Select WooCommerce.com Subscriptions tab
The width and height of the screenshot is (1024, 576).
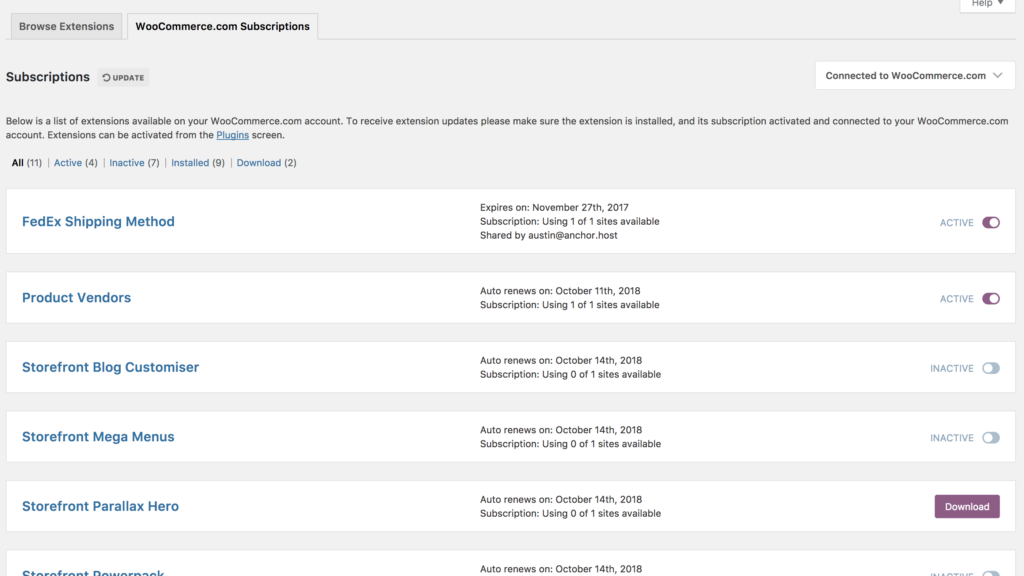[x=222, y=27]
